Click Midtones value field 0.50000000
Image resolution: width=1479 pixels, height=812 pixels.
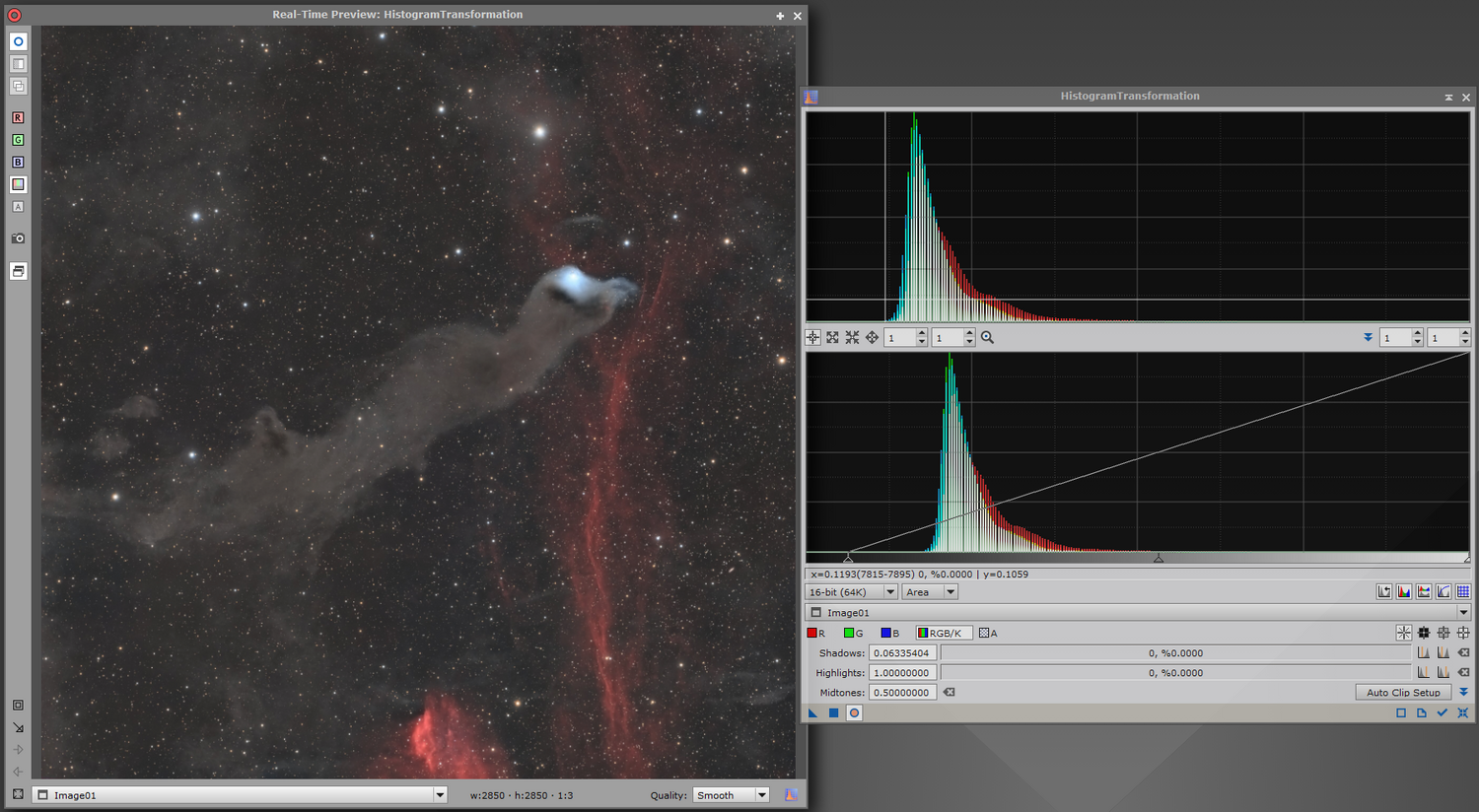pos(902,693)
